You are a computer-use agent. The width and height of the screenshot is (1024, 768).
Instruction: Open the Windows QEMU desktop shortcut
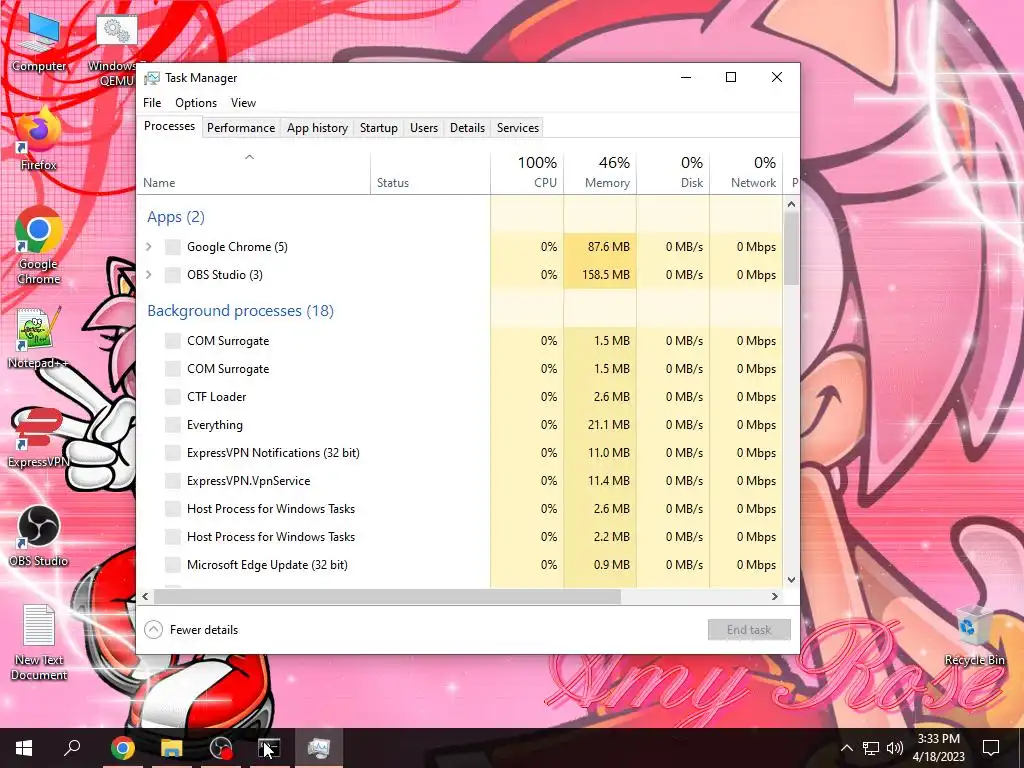pos(117,49)
